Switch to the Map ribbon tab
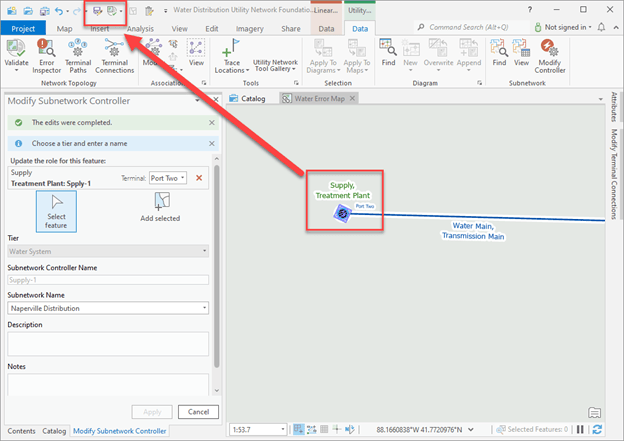 click(64, 29)
